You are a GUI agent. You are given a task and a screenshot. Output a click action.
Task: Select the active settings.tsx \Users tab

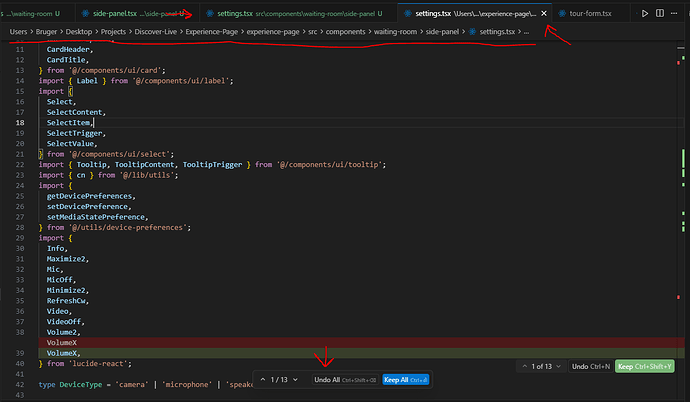tap(475, 14)
